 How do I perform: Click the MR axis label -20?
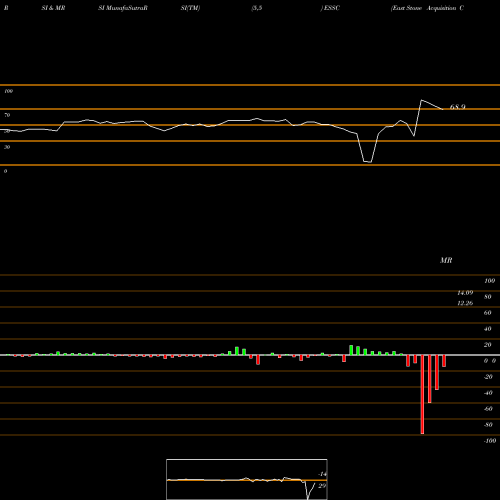click(x=488, y=377)
